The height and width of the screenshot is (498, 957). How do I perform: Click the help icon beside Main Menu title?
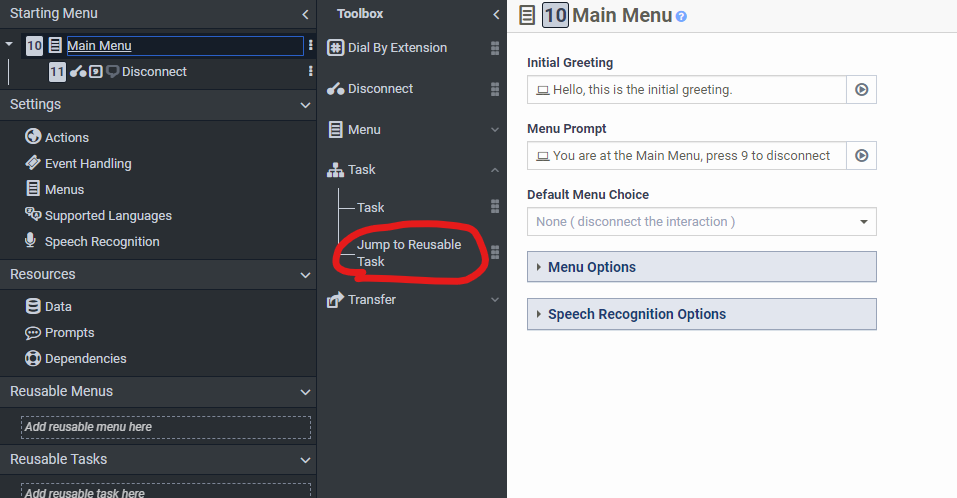tap(682, 17)
